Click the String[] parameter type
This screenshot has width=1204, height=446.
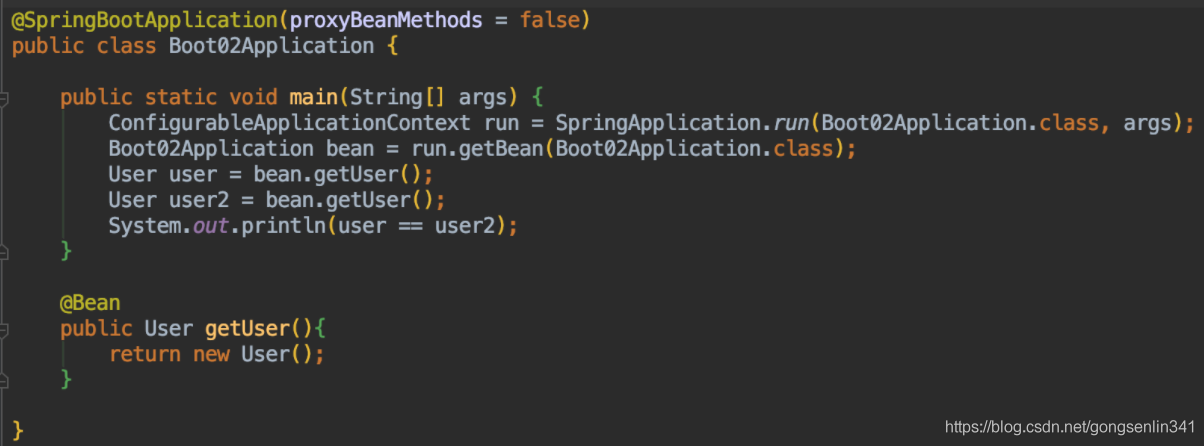point(398,98)
